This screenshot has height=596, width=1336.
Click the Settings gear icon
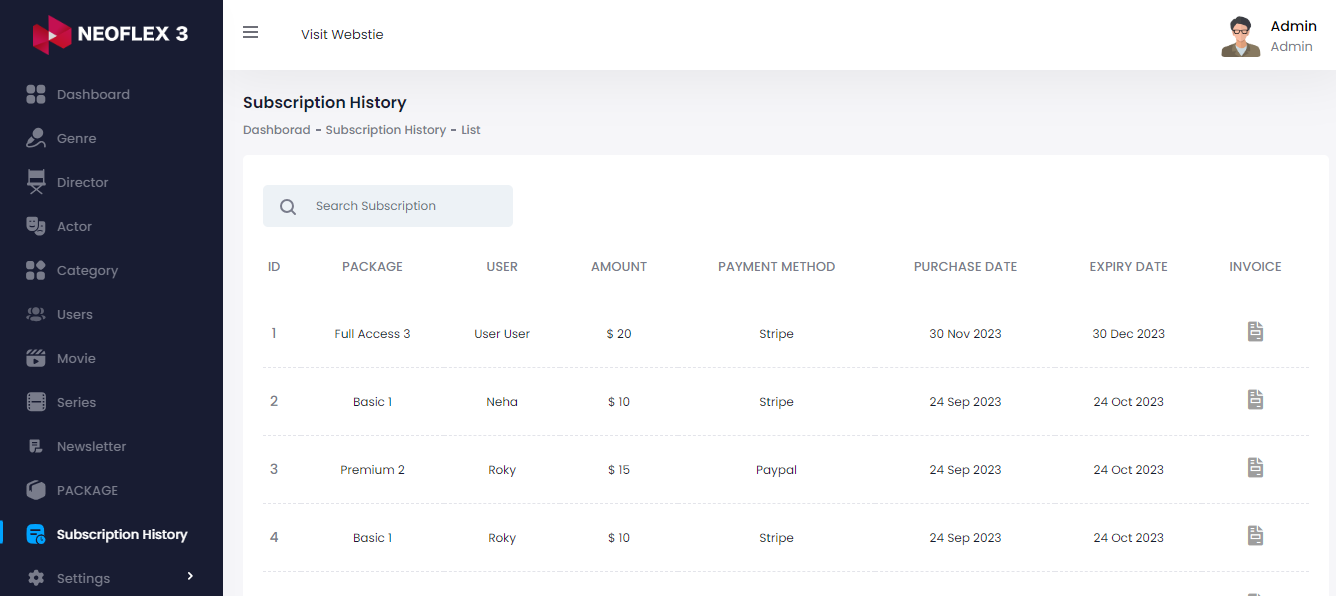[x=36, y=578]
